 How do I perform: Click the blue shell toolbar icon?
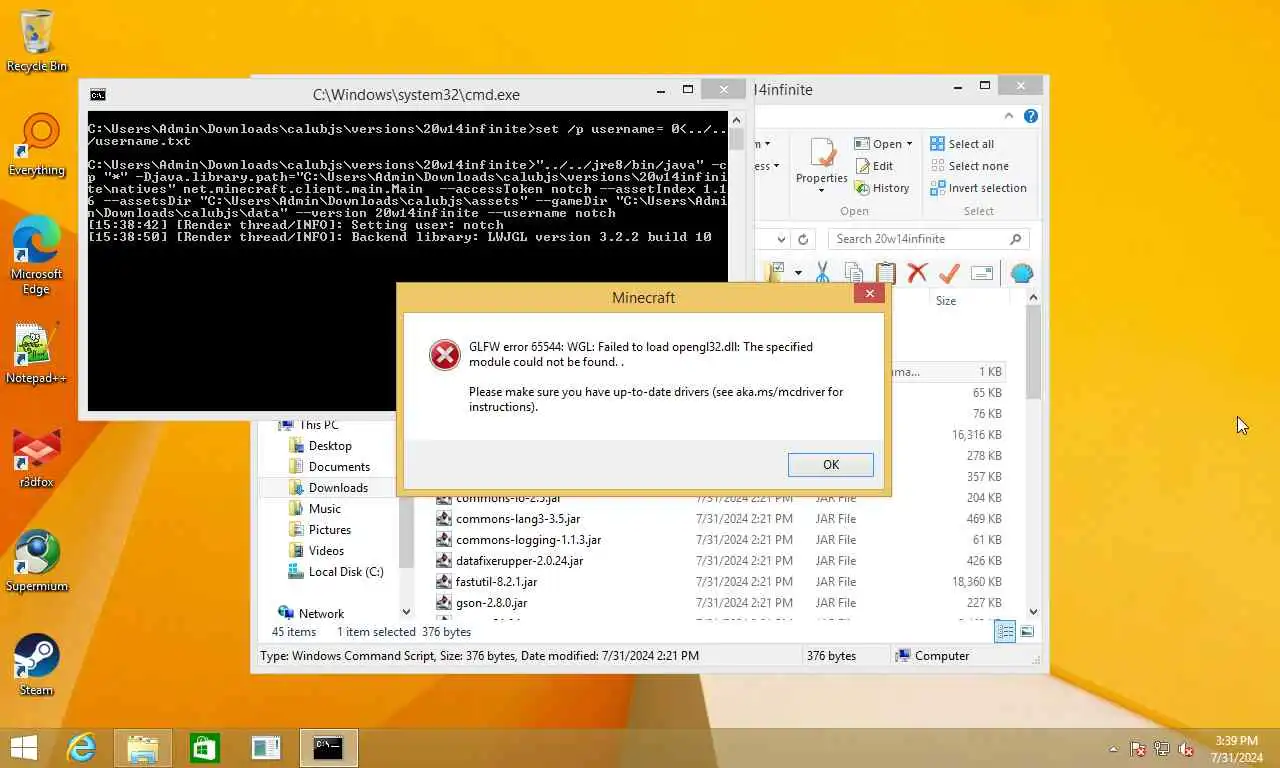(1021, 273)
